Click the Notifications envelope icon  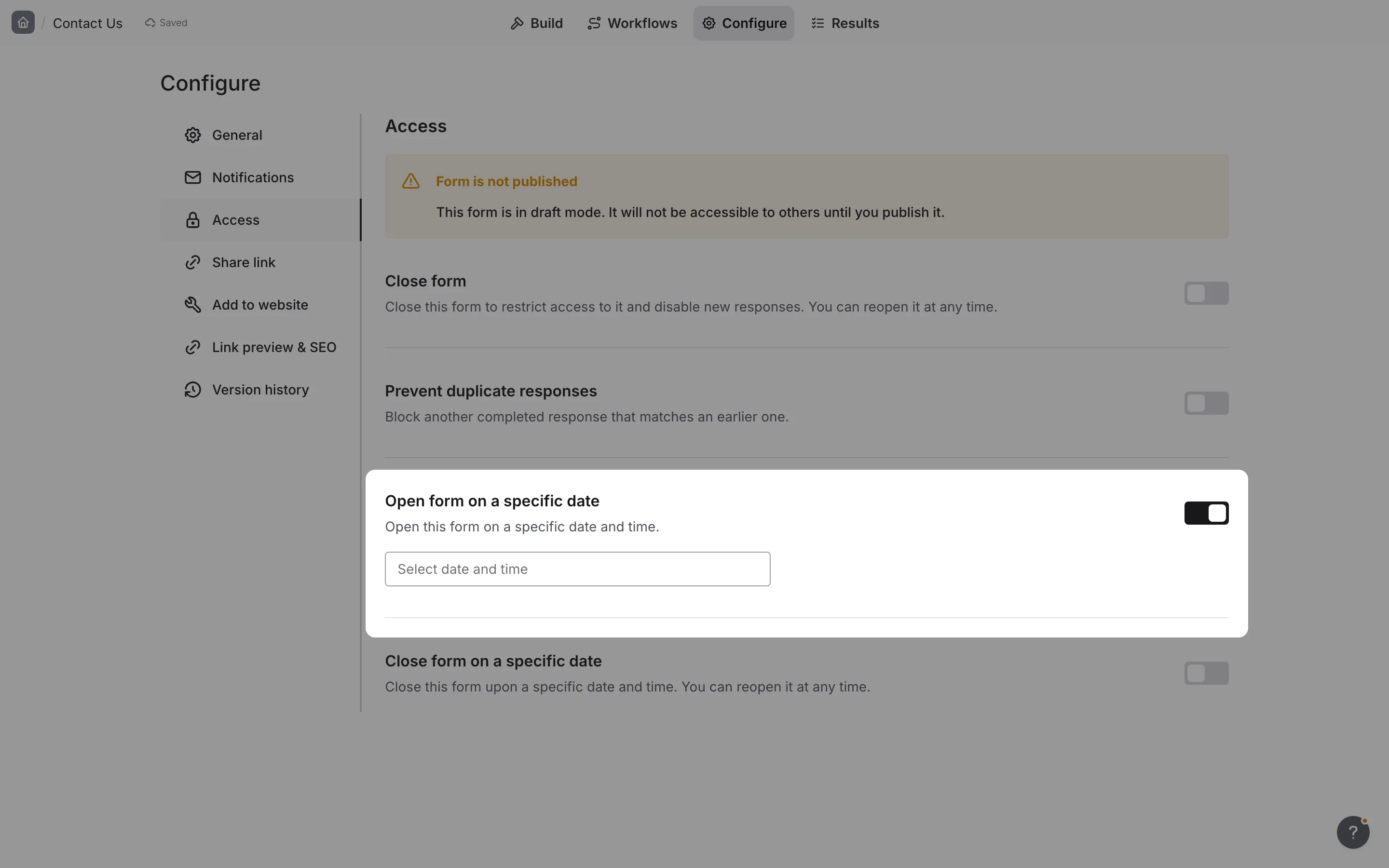pyautogui.click(x=193, y=177)
